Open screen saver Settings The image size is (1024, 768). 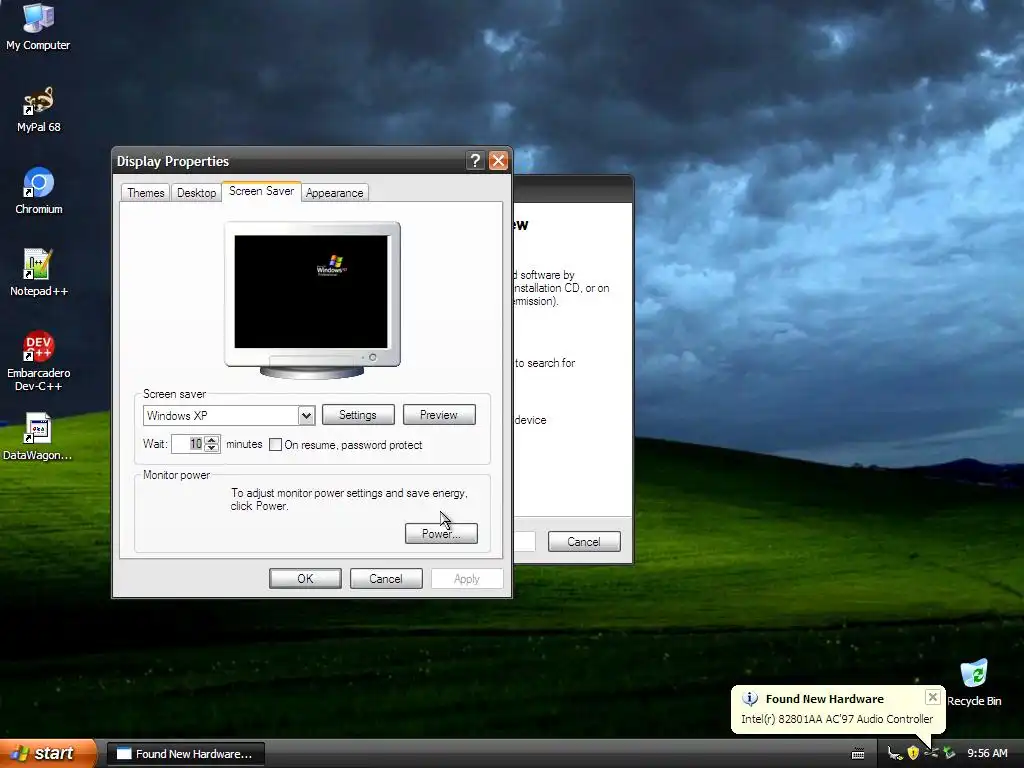tap(358, 415)
